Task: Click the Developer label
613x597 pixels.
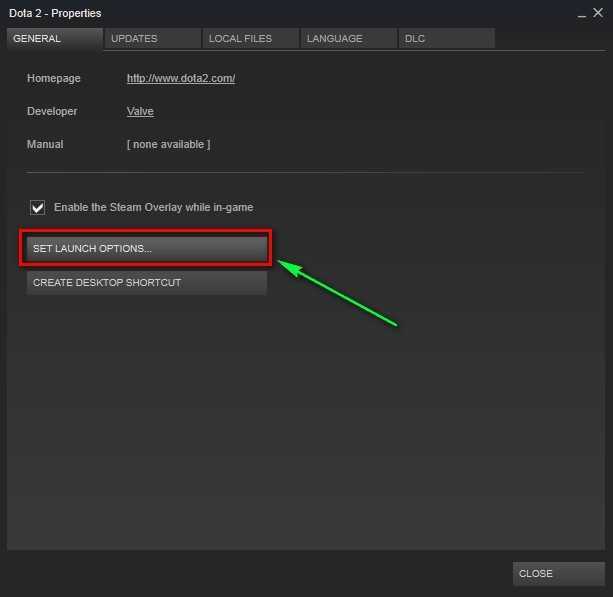Action: (52, 111)
